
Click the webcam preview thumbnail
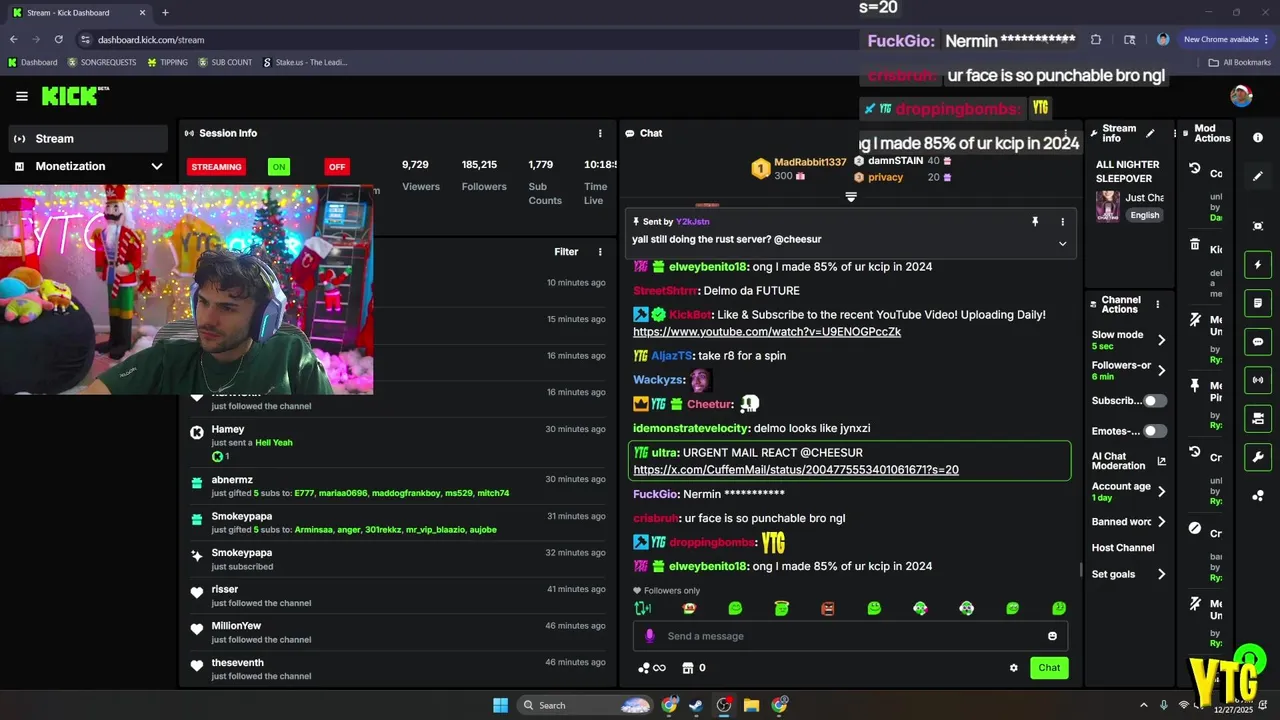[186, 289]
